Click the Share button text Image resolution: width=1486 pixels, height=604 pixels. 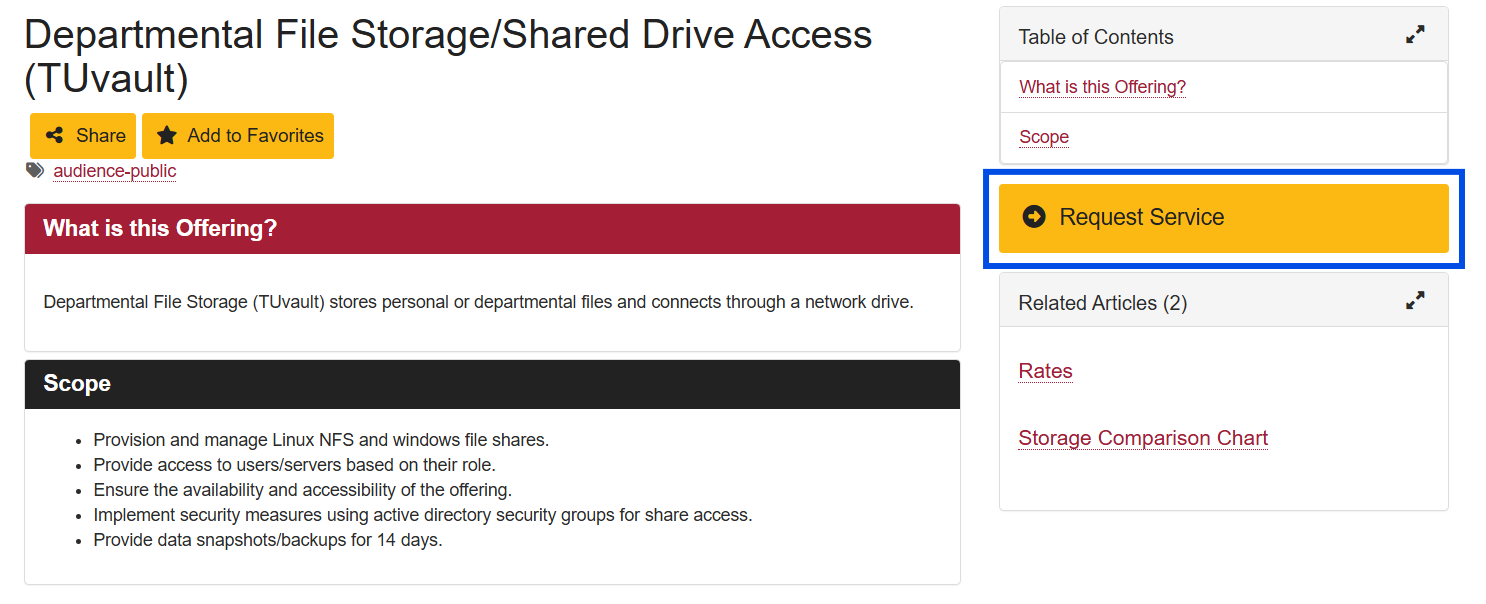click(101, 136)
